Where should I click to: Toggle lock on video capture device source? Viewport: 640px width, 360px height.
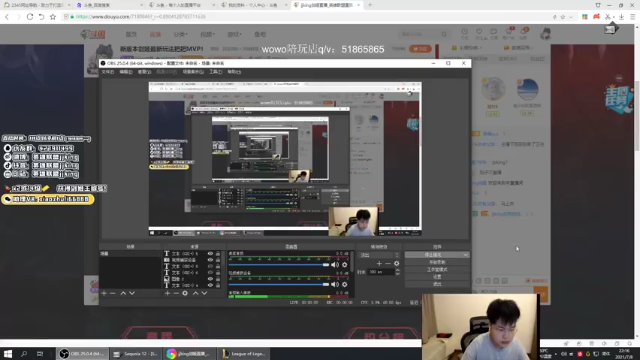click(218, 260)
